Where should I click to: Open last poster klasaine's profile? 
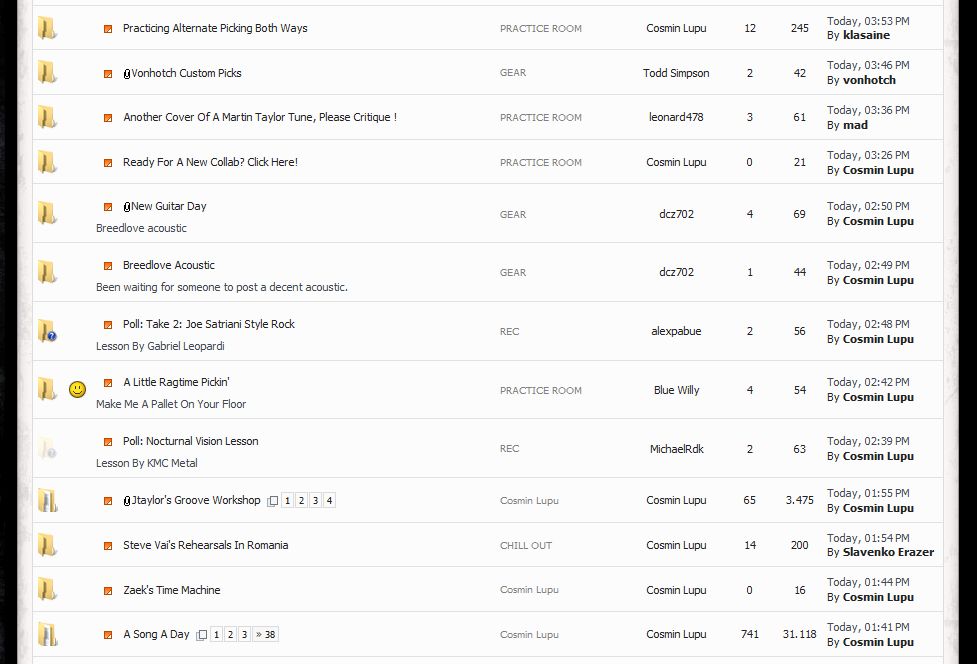click(x=866, y=36)
